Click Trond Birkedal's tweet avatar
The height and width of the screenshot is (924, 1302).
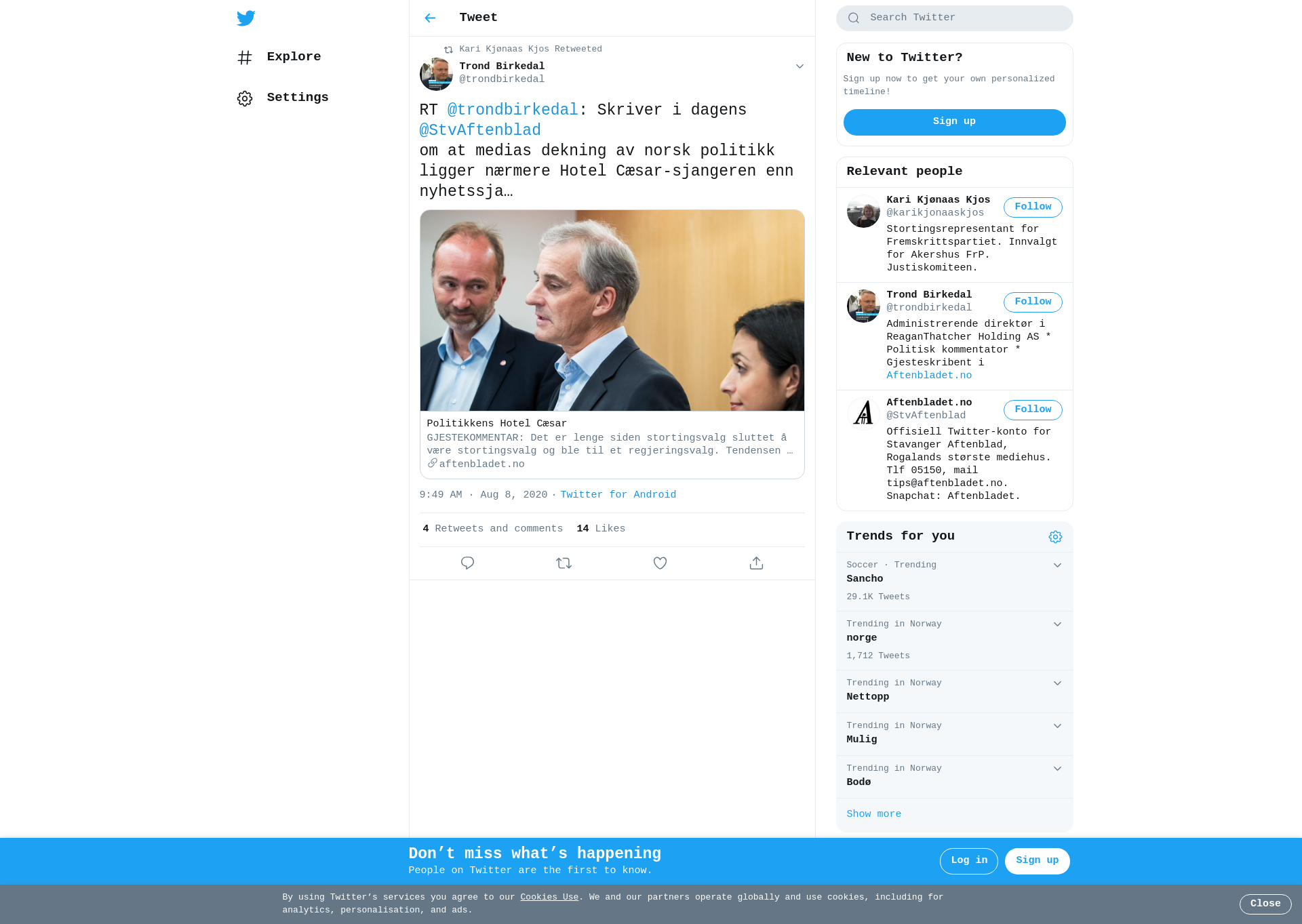click(436, 74)
